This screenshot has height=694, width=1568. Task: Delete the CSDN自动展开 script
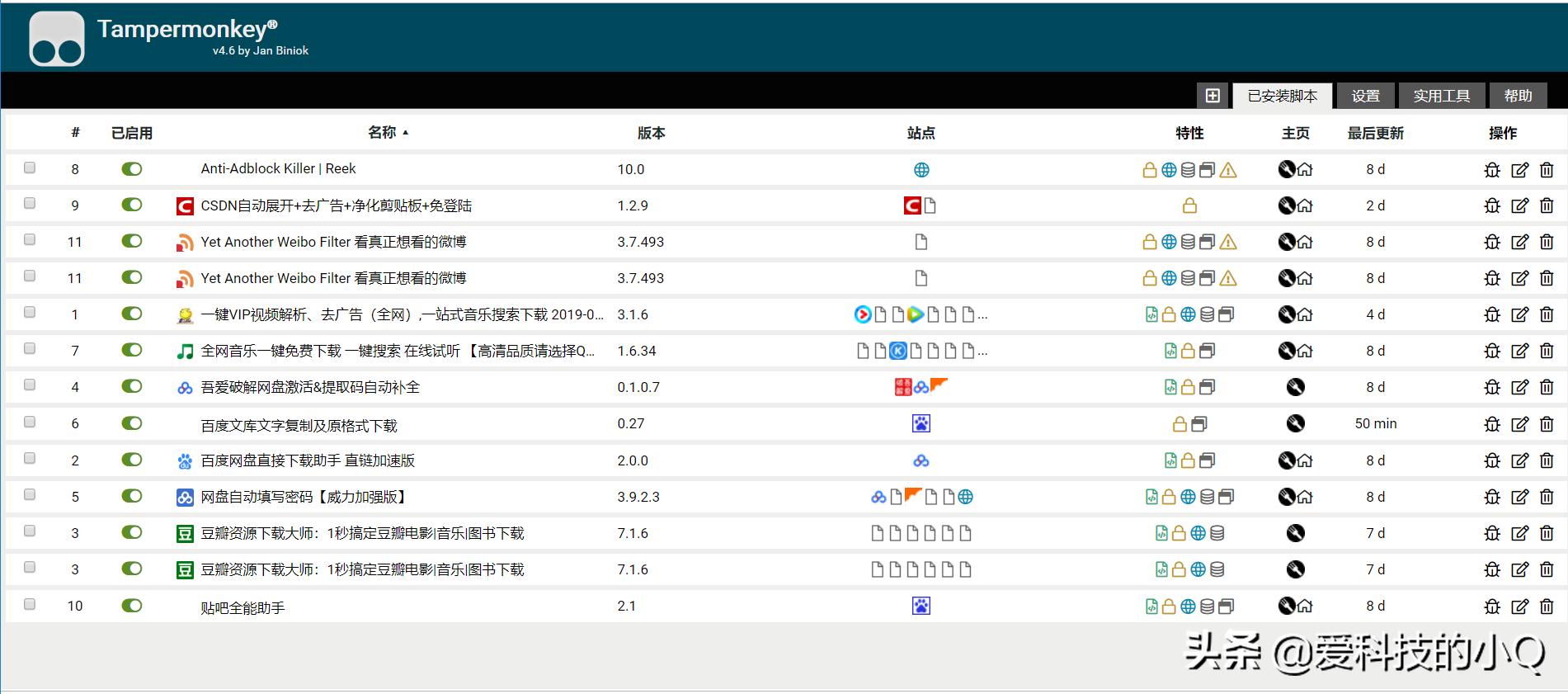click(x=1547, y=205)
